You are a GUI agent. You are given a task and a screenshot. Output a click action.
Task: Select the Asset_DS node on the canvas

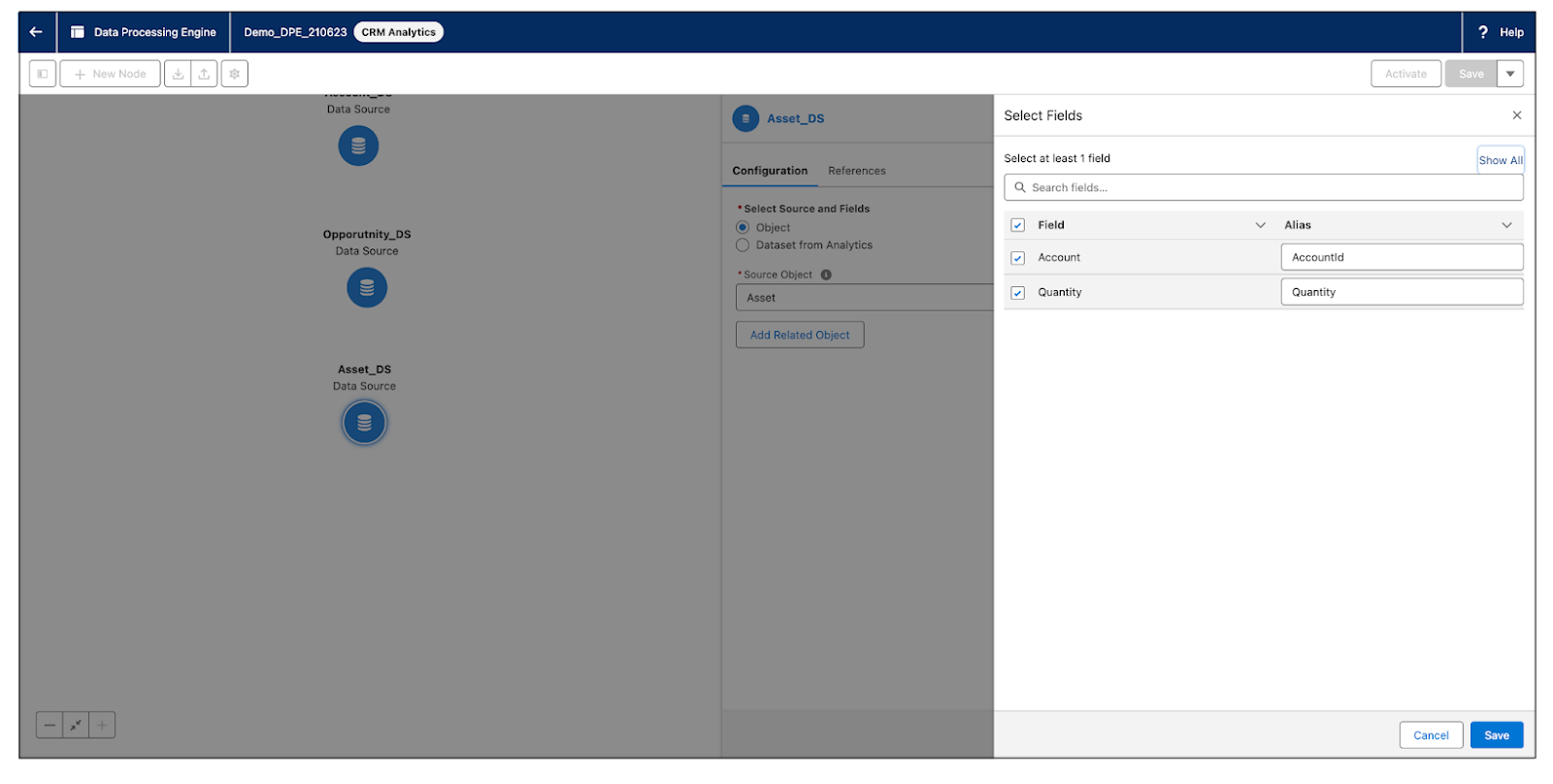364,422
